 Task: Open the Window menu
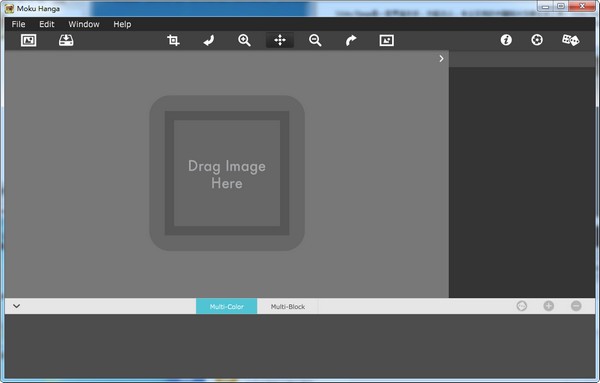coord(84,24)
